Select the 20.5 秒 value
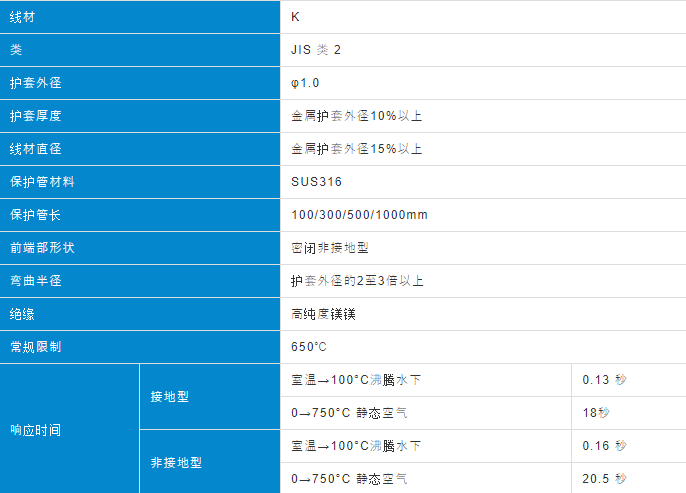This screenshot has height=493, width=686. click(x=604, y=478)
